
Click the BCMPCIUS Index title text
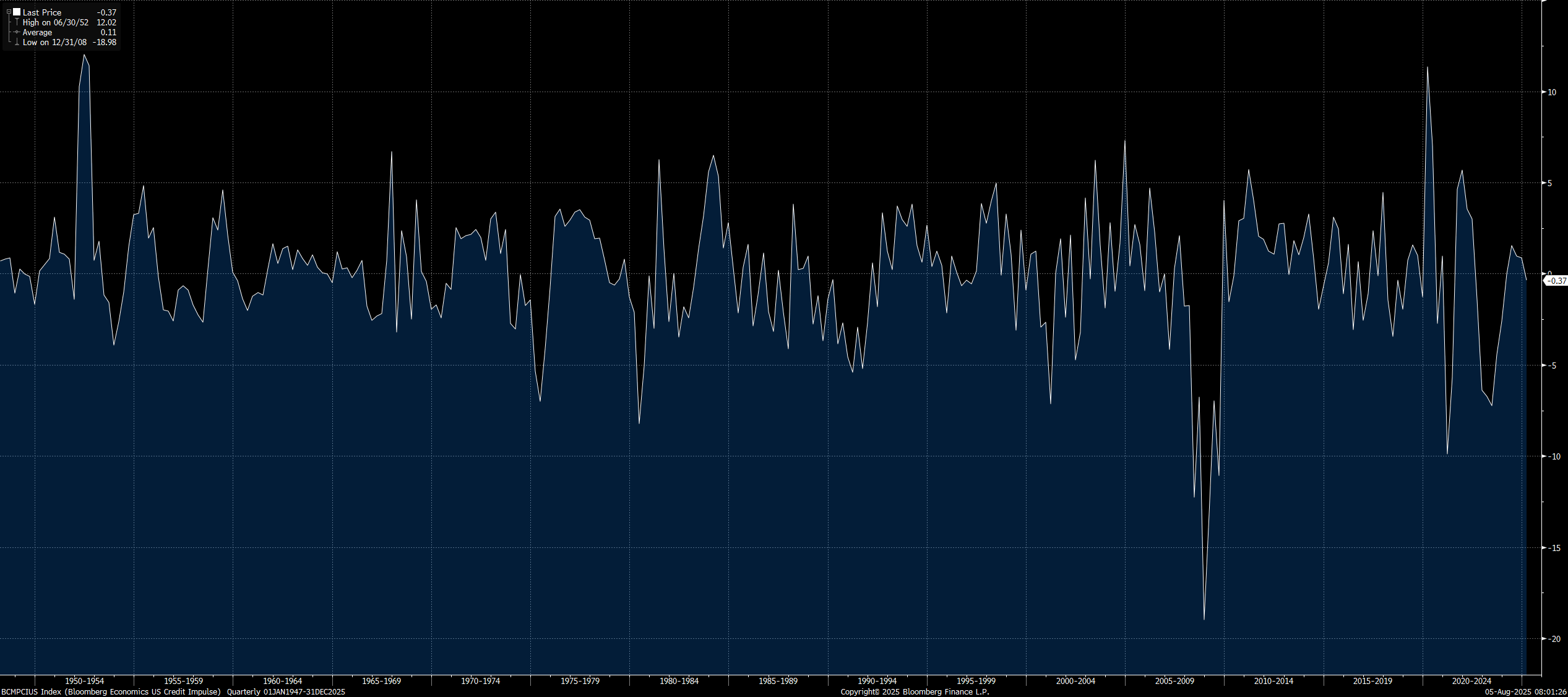(x=111, y=692)
